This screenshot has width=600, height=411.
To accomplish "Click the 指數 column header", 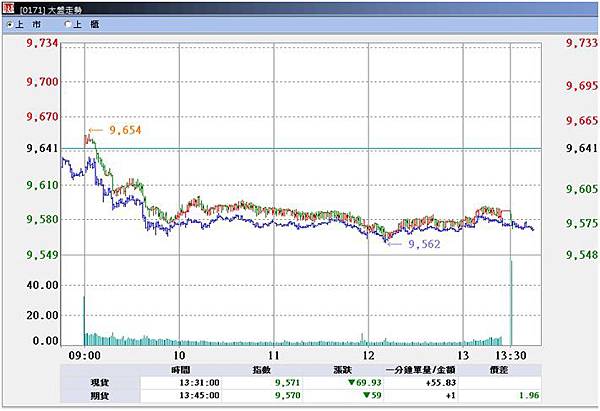I will (x=262, y=370).
